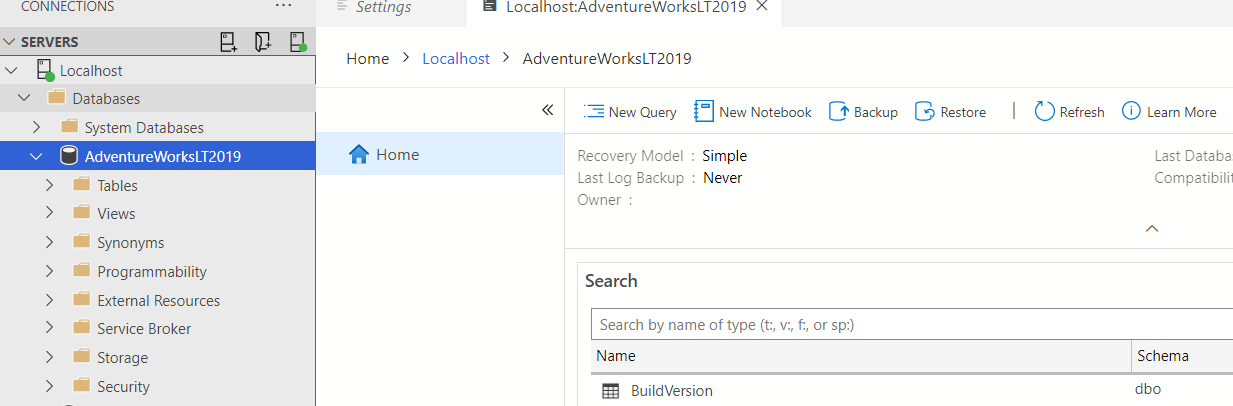1233x406 pixels.
Task: Click the External Resources folder icon
Action: (x=82, y=300)
